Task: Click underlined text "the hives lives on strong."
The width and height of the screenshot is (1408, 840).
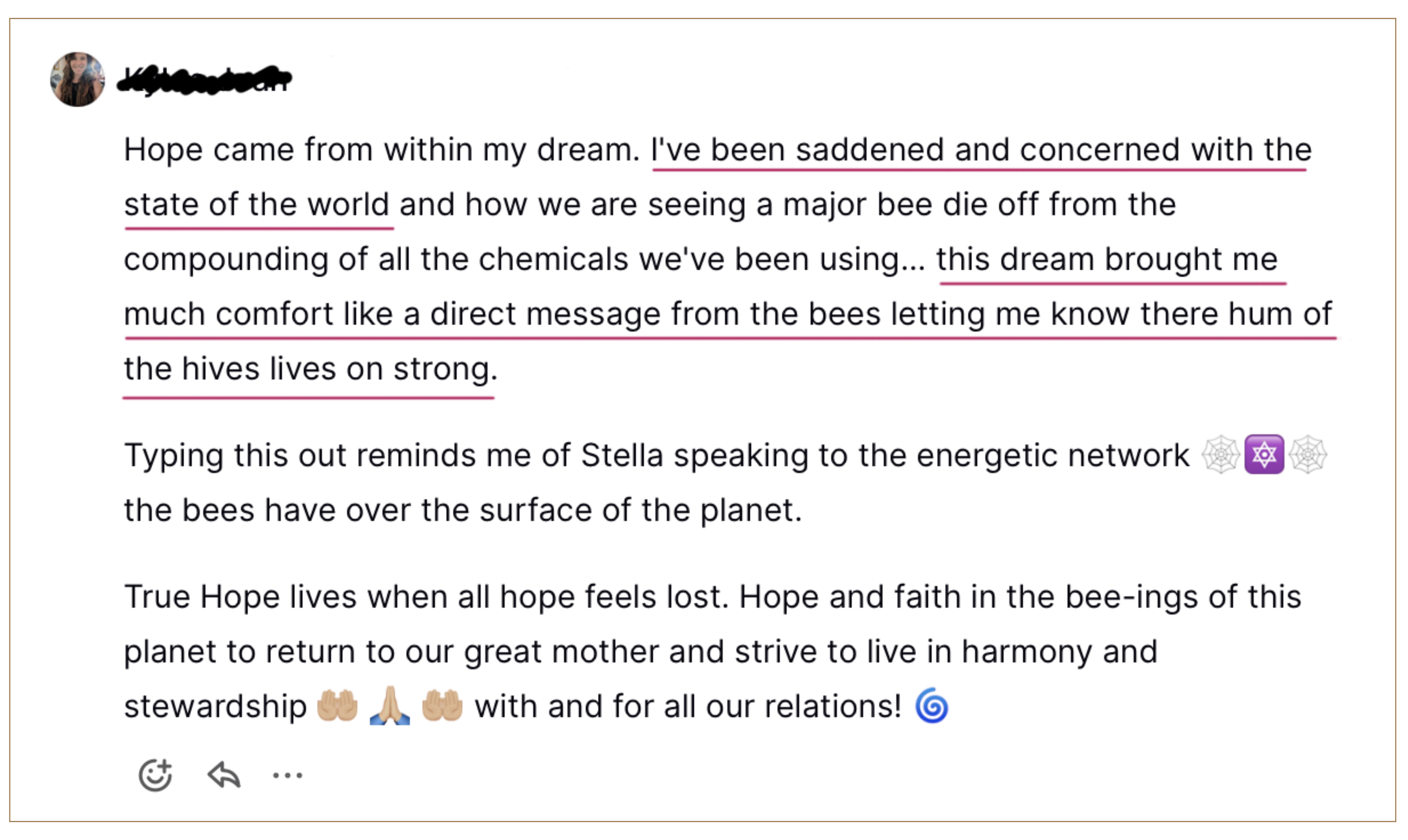Action: pyautogui.click(x=310, y=369)
